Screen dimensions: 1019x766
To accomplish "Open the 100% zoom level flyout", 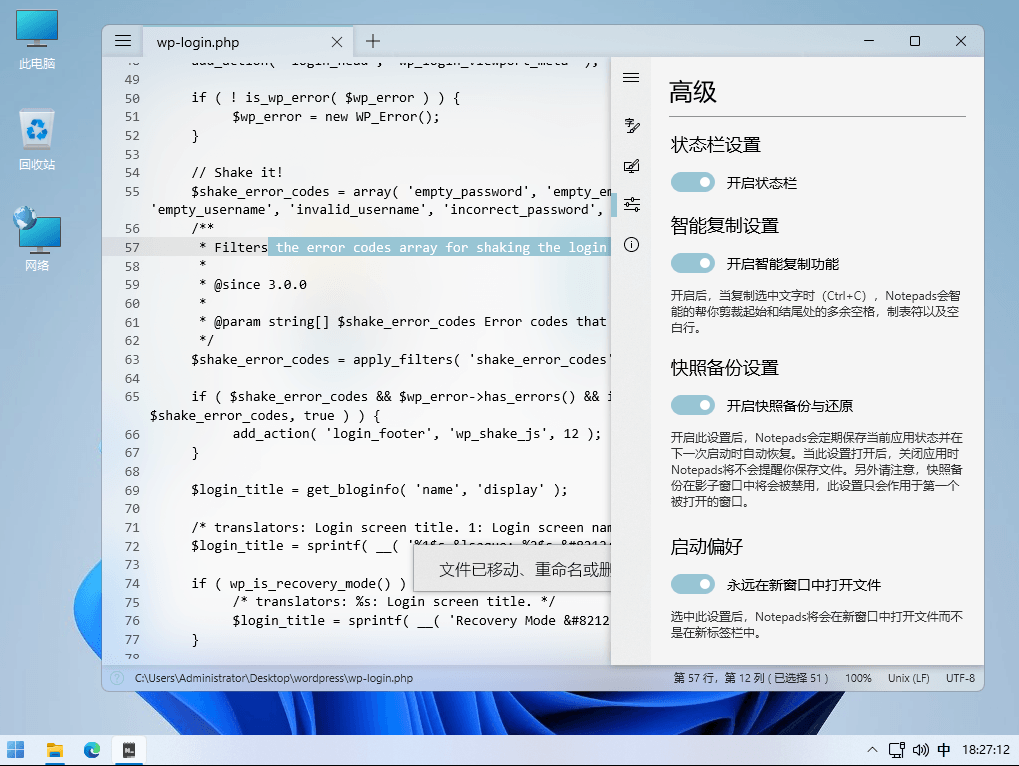I will coord(858,678).
